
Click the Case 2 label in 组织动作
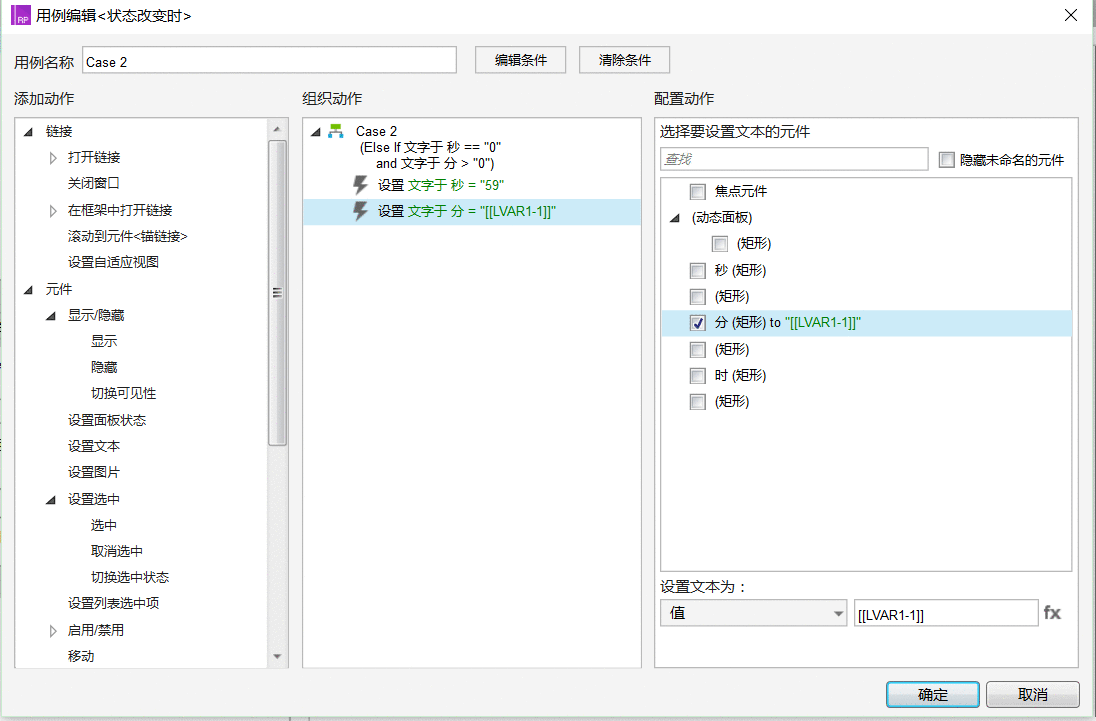pos(376,131)
